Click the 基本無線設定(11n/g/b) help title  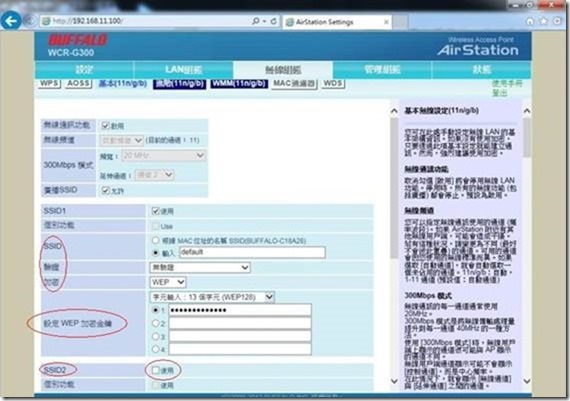point(441,111)
